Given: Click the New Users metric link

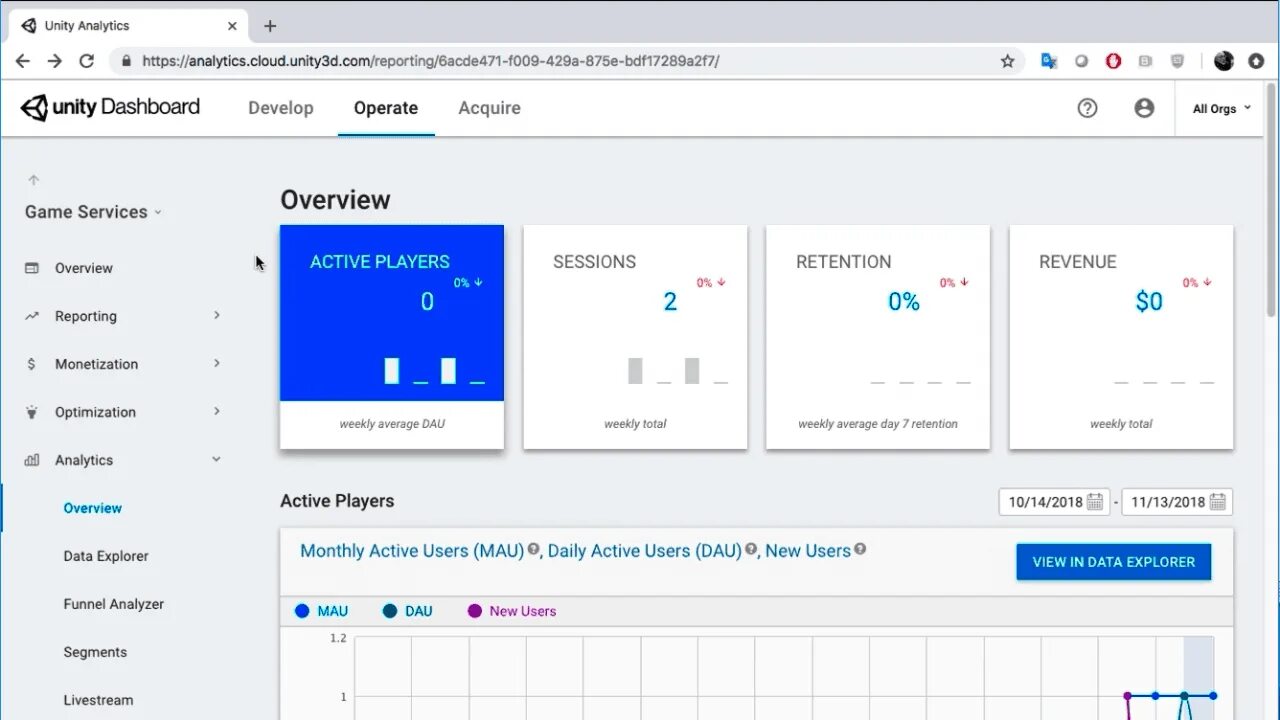Looking at the screenshot, I should 808,551.
